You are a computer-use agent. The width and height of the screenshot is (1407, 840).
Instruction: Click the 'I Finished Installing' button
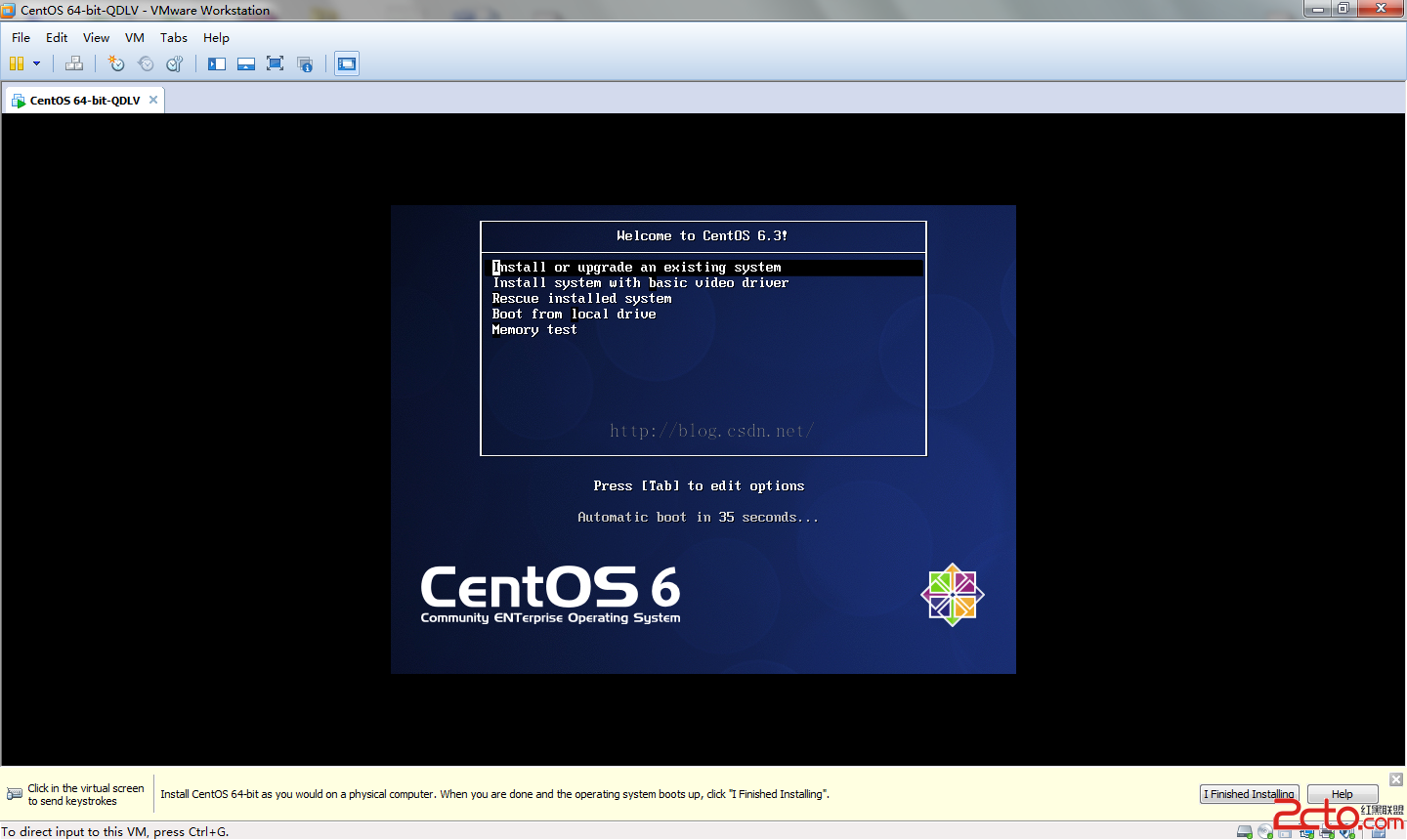tap(1249, 794)
